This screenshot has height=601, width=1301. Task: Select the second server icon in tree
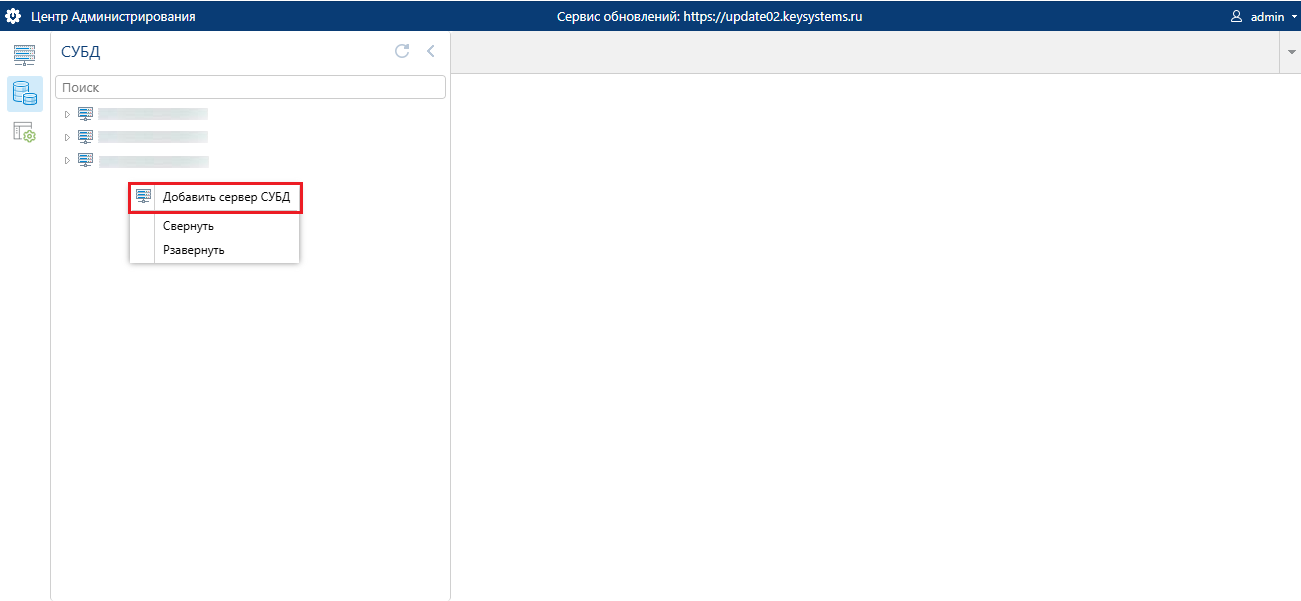pos(85,137)
